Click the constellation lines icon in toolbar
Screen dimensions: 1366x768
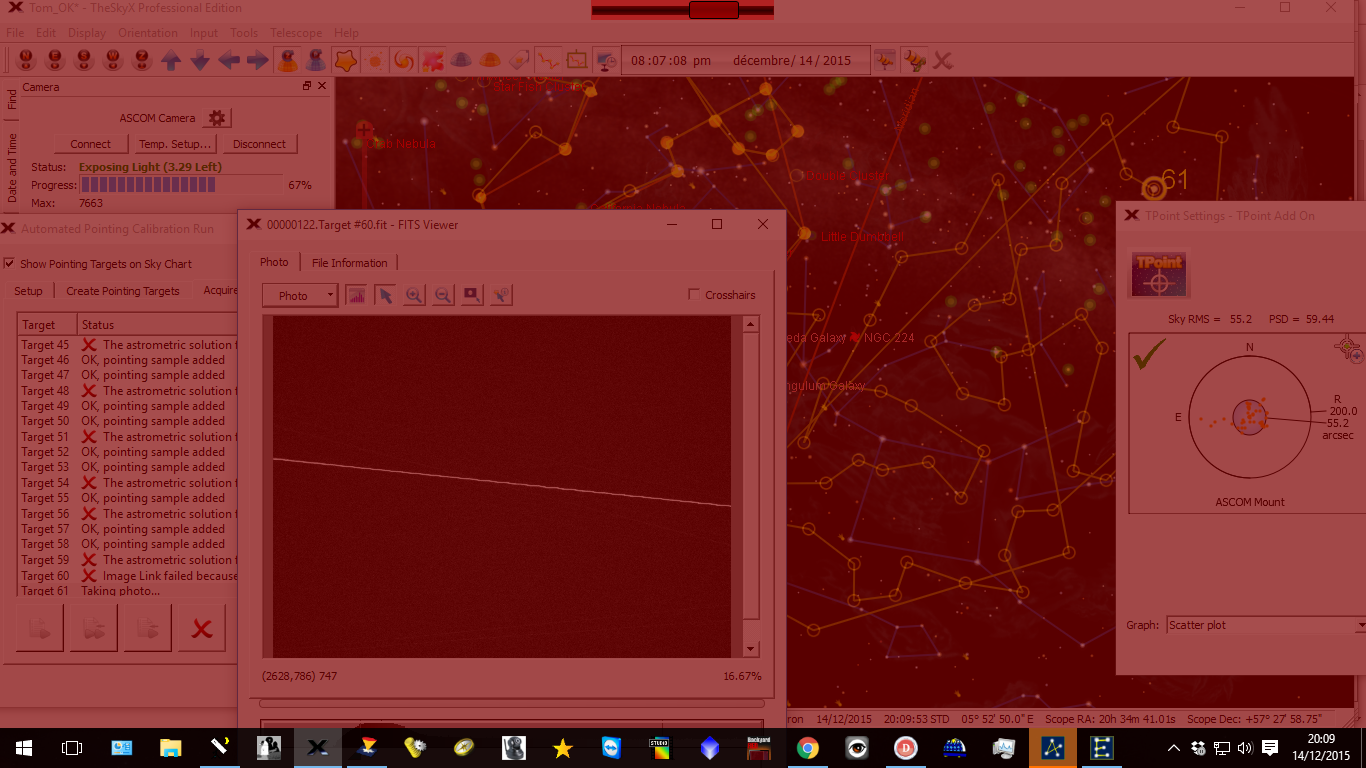click(547, 60)
